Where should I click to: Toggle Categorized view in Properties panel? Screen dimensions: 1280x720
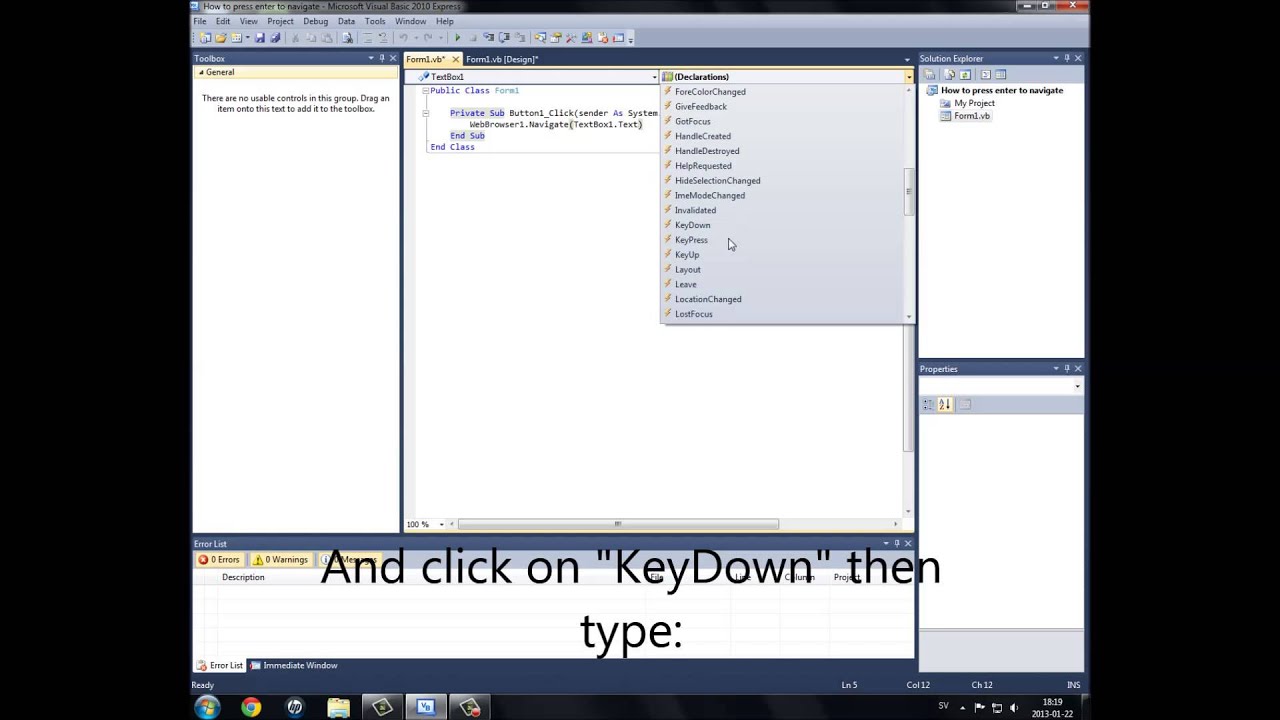[x=928, y=404]
